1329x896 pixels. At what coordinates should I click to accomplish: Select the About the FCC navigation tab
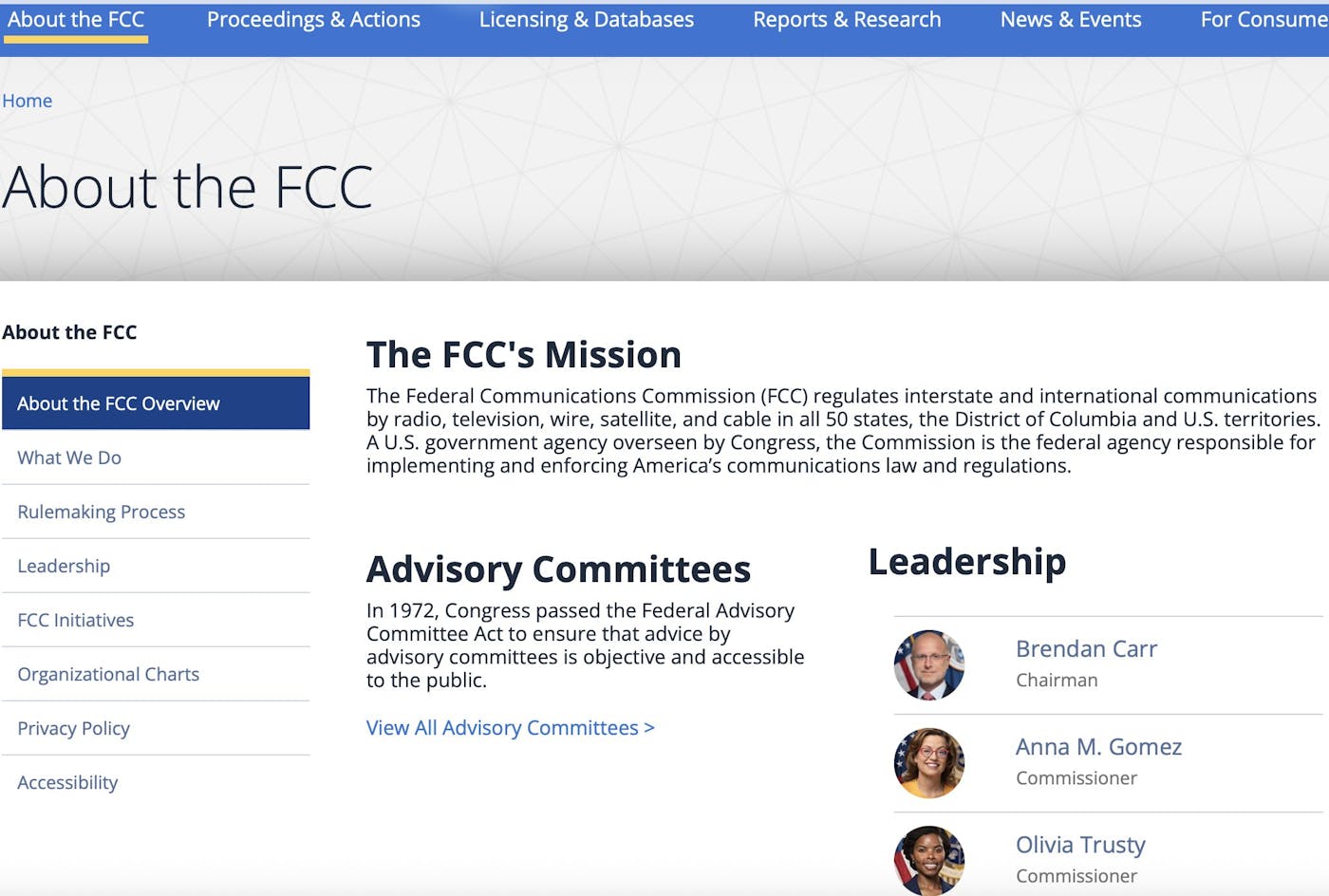(x=76, y=19)
